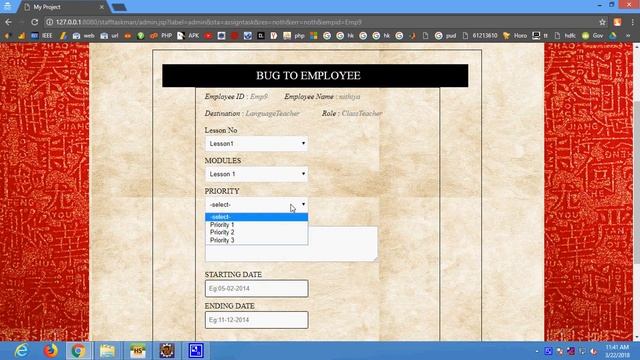Click the ENDING DATE input field
The height and width of the screenshot is (360, 640).
(256, 320)
